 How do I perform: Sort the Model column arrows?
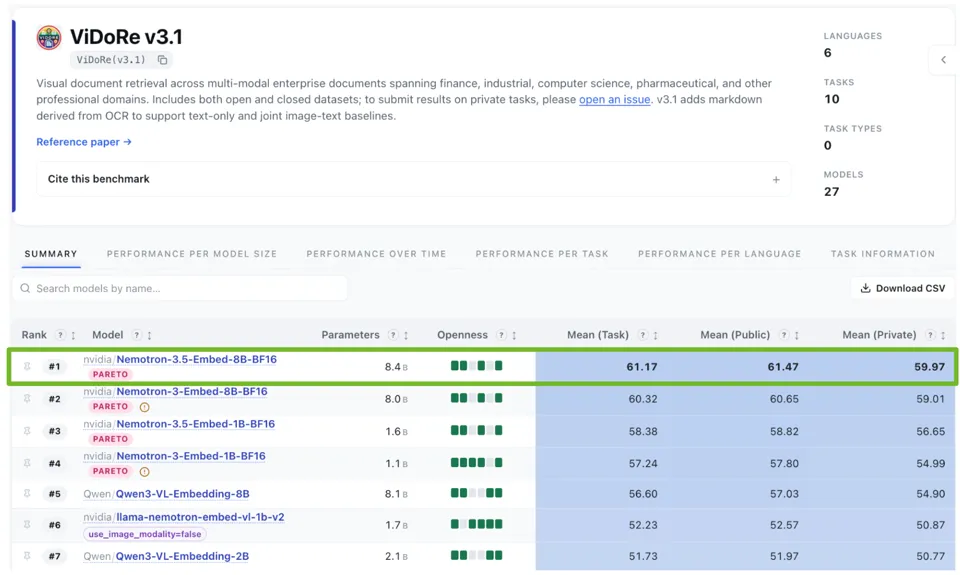(149, 336)
